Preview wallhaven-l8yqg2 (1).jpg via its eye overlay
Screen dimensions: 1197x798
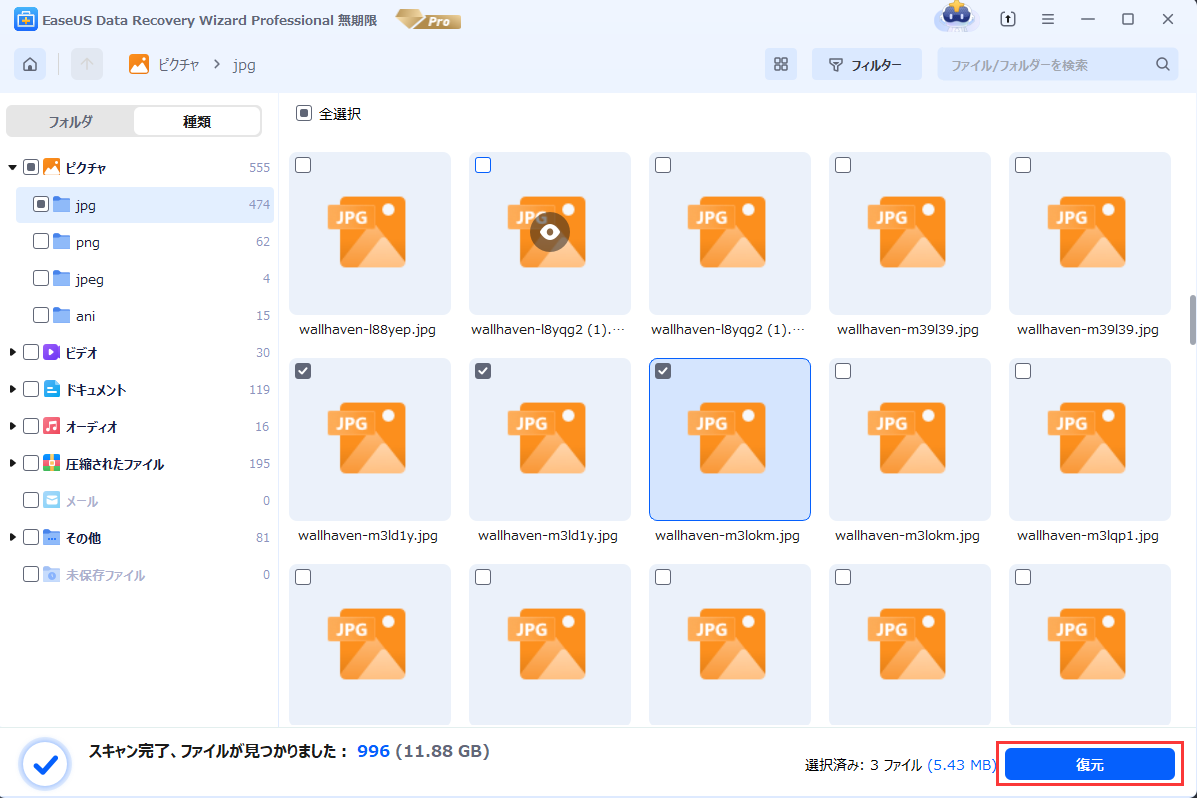click(549, 232)
